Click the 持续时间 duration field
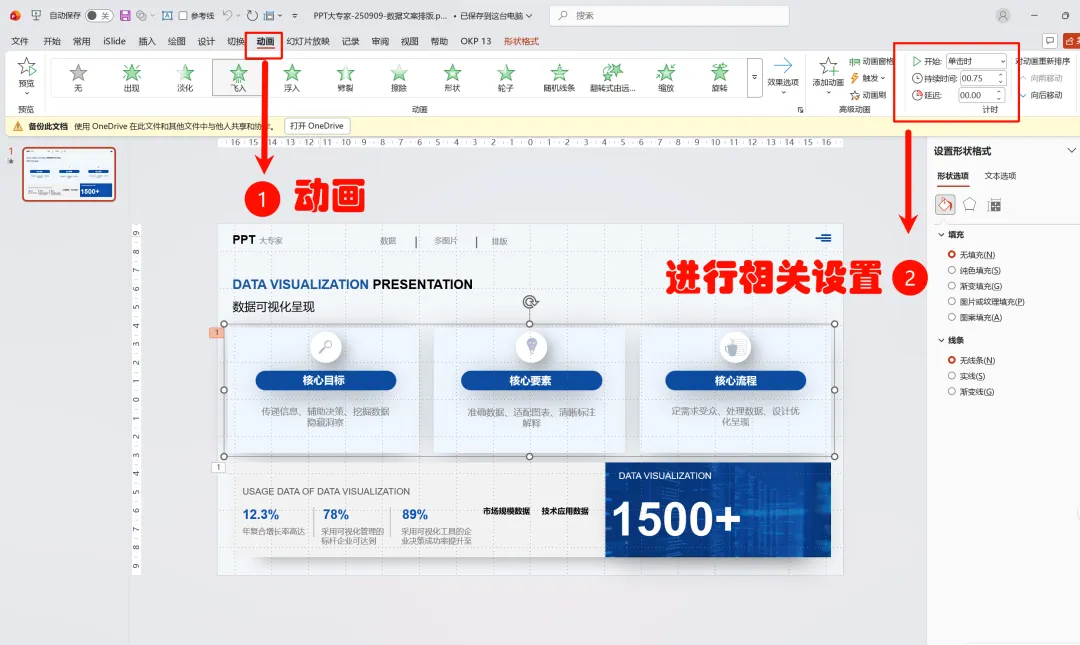 point(982,79)
